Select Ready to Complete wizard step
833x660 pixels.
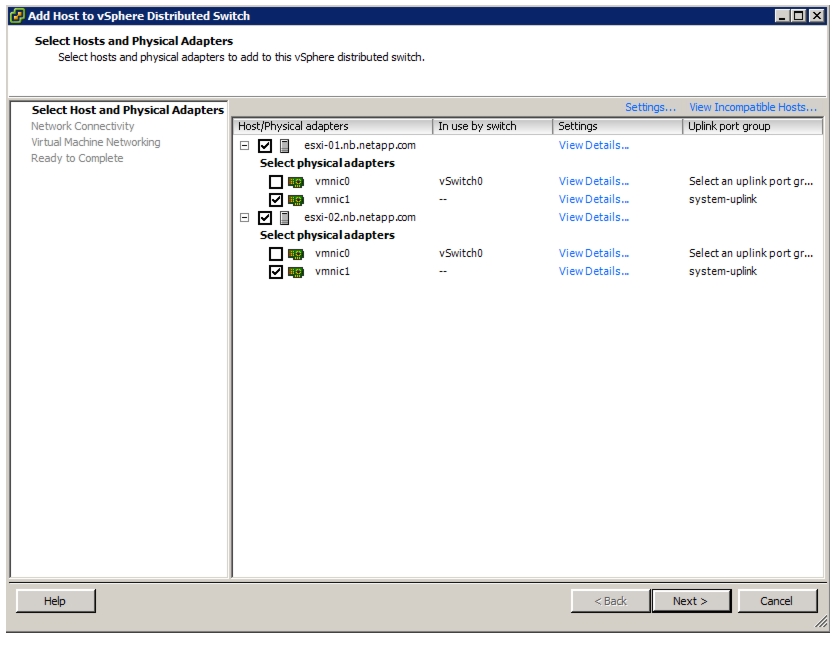tap(77, 158)
